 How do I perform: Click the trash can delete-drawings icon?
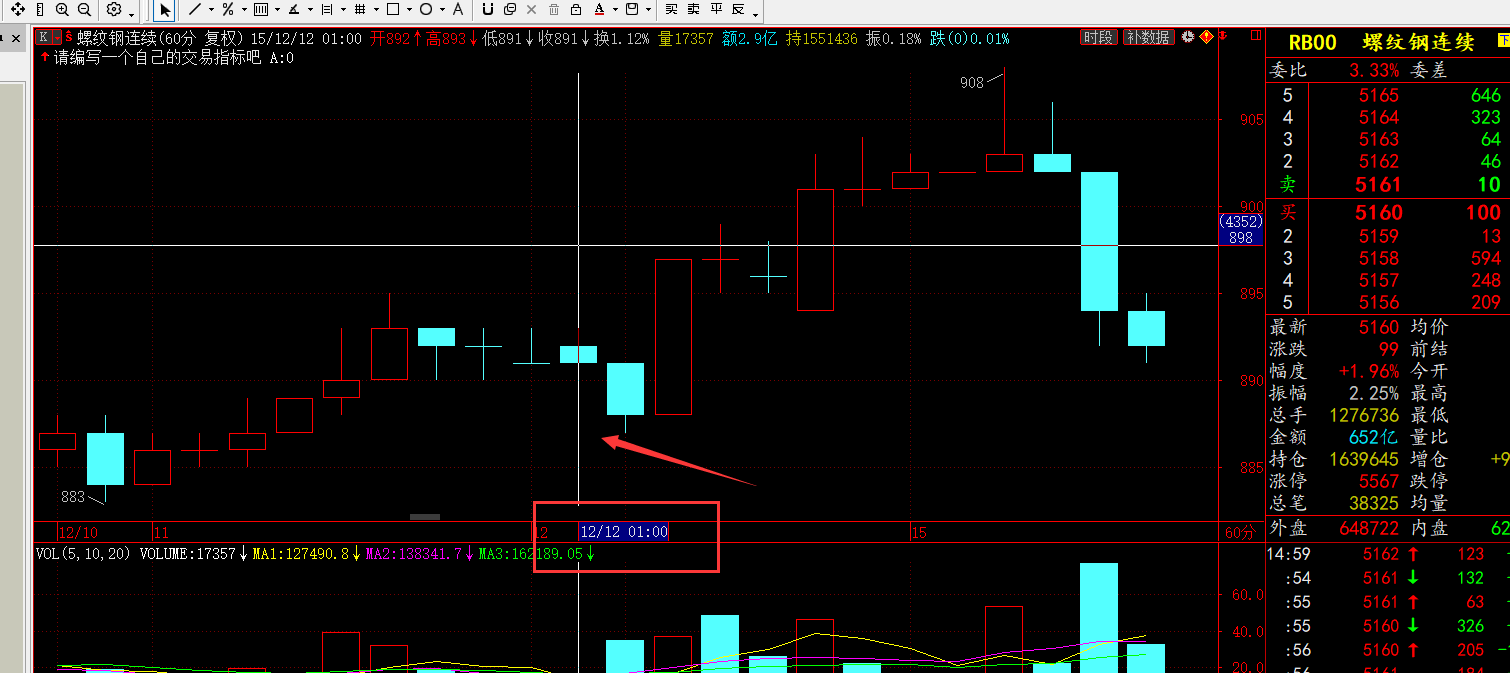pos(554,9)
